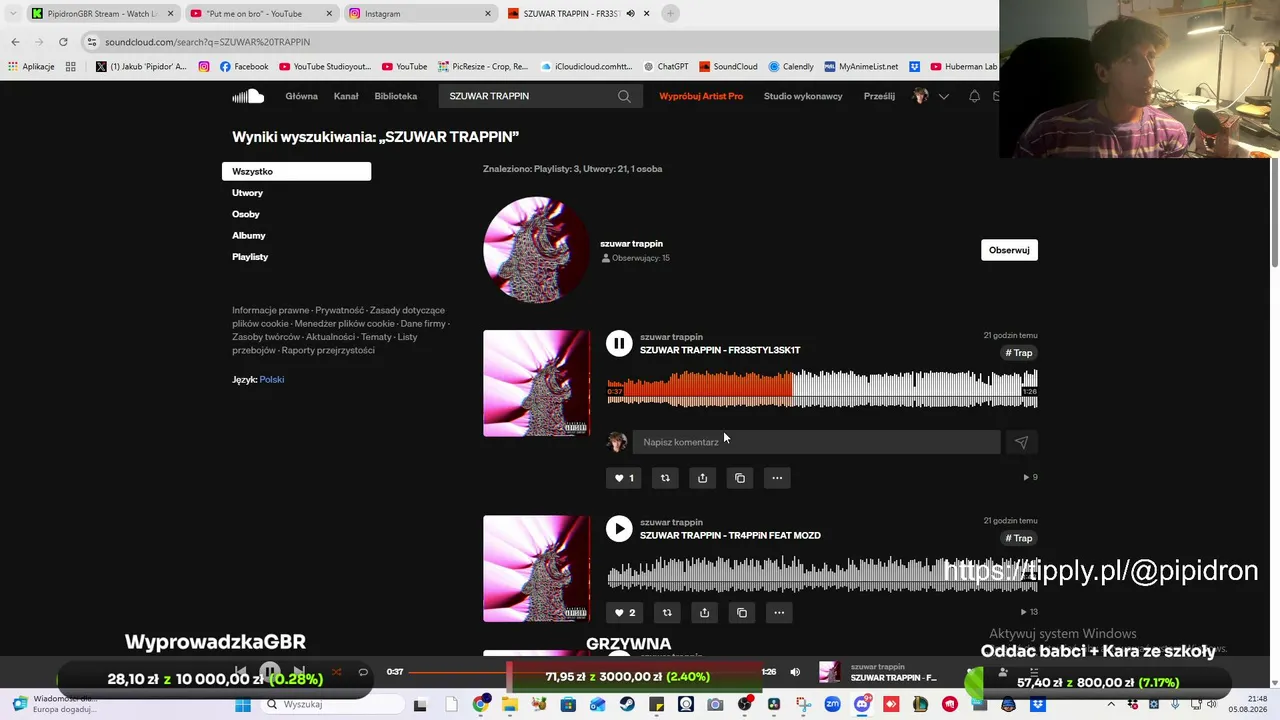Copy link of the TR4PPiN FEAT MOZD track
1280x720 pixels.
pos(742,613)
